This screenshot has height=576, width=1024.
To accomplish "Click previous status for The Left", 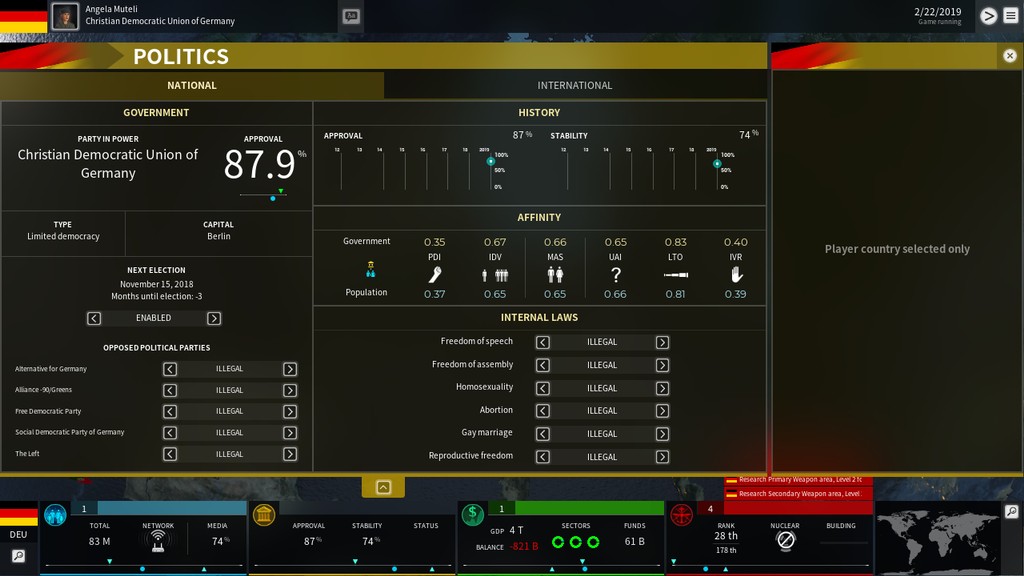I will tap(170, 454).
